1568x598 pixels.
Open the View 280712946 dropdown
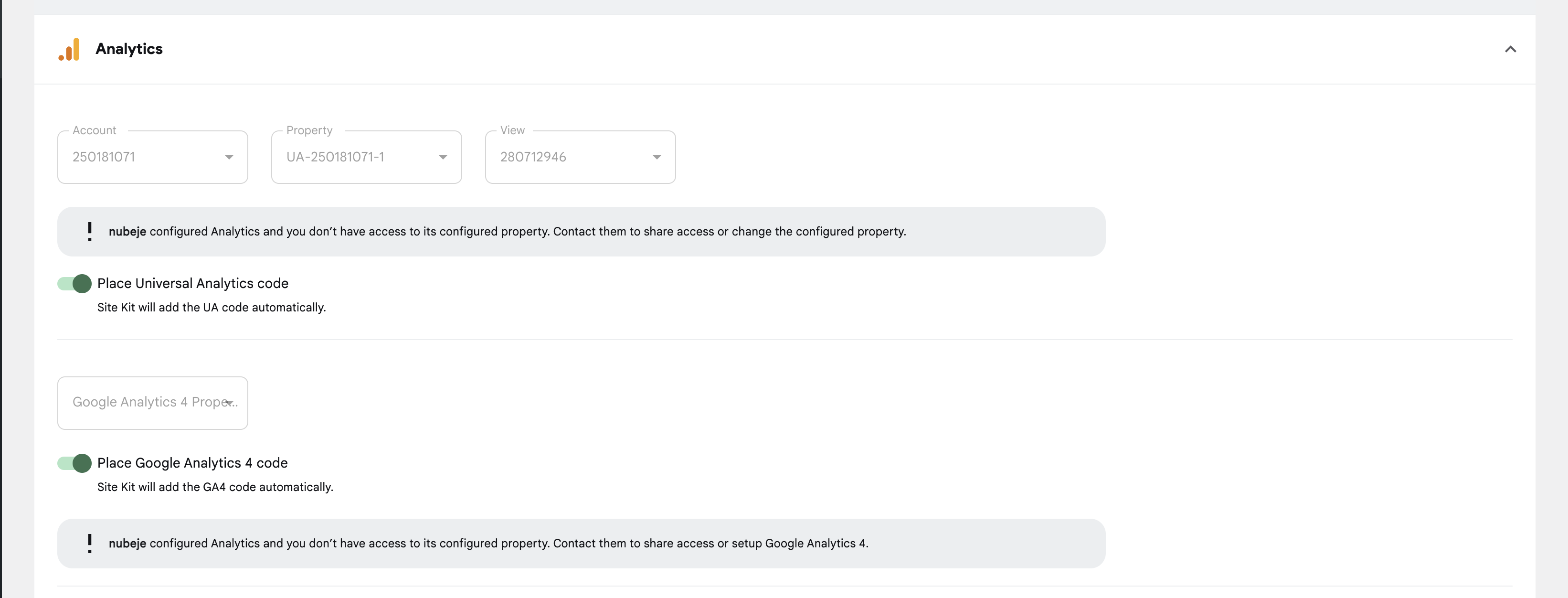(x=579, y=157)
